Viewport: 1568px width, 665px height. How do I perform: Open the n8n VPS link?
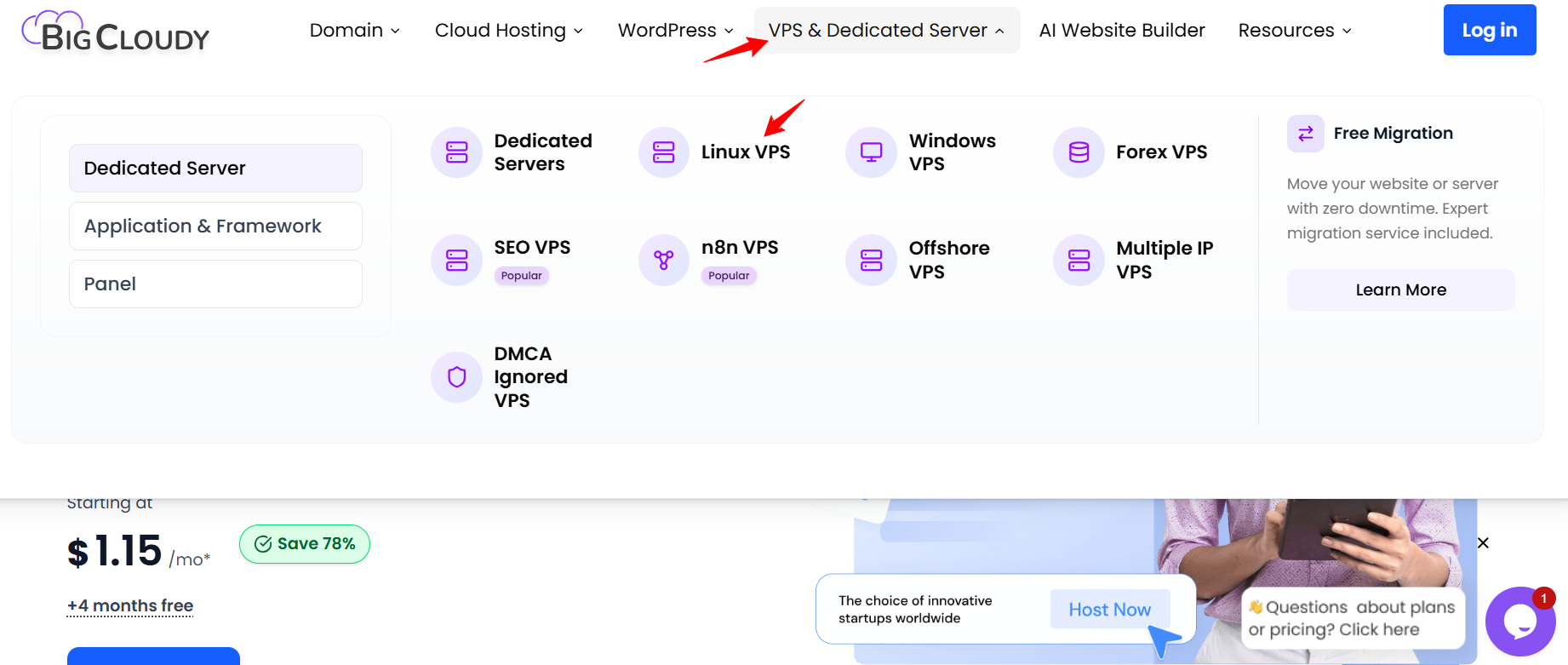pyautogui.click(x=740, y=248)
